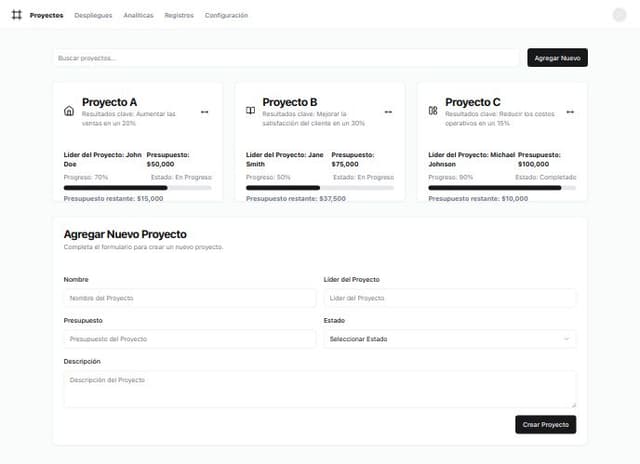The width and height of the screenshot is (640, 464).
Task: Open Configuración from the top navigation
Action: pos(226,16)
